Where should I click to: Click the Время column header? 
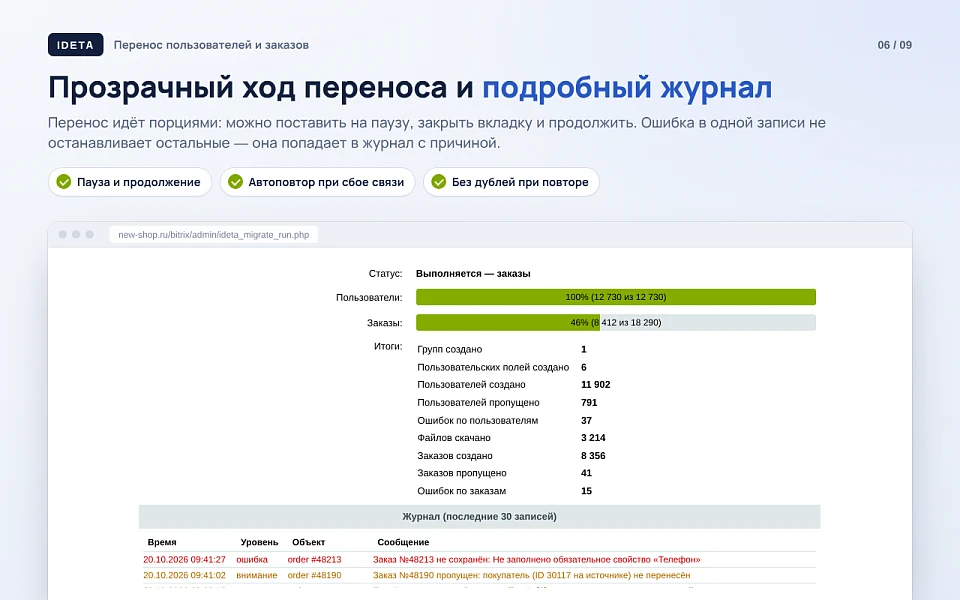click(162, 542)
